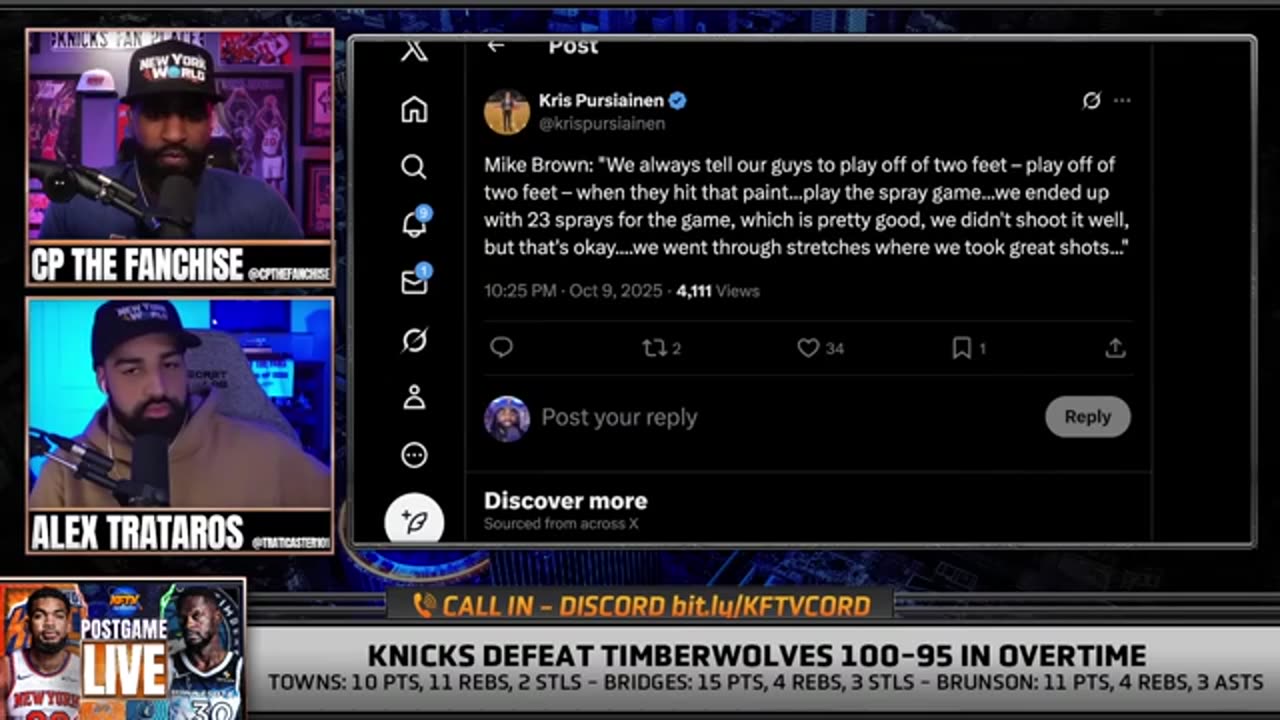Open the Search magnifier icon
This screenshot has height=720, width=1280.
414,167
